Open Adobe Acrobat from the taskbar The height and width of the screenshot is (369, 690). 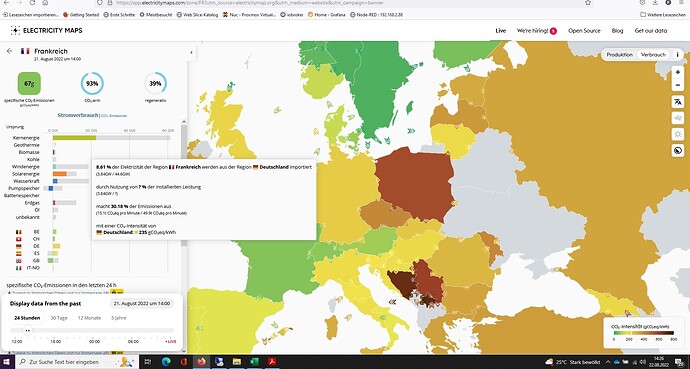coord(272,362)
